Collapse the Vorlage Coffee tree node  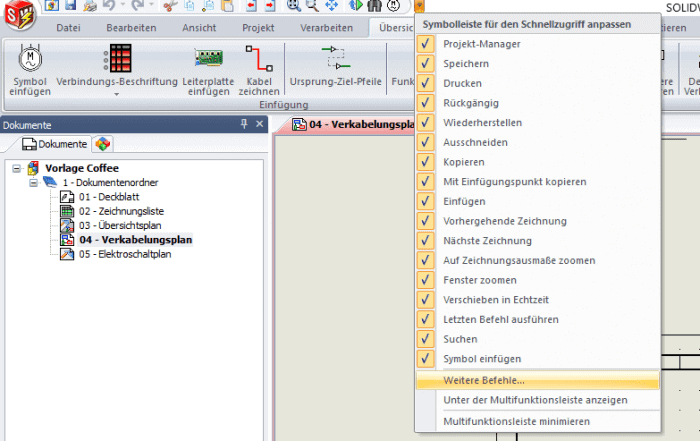click(17, 168)
